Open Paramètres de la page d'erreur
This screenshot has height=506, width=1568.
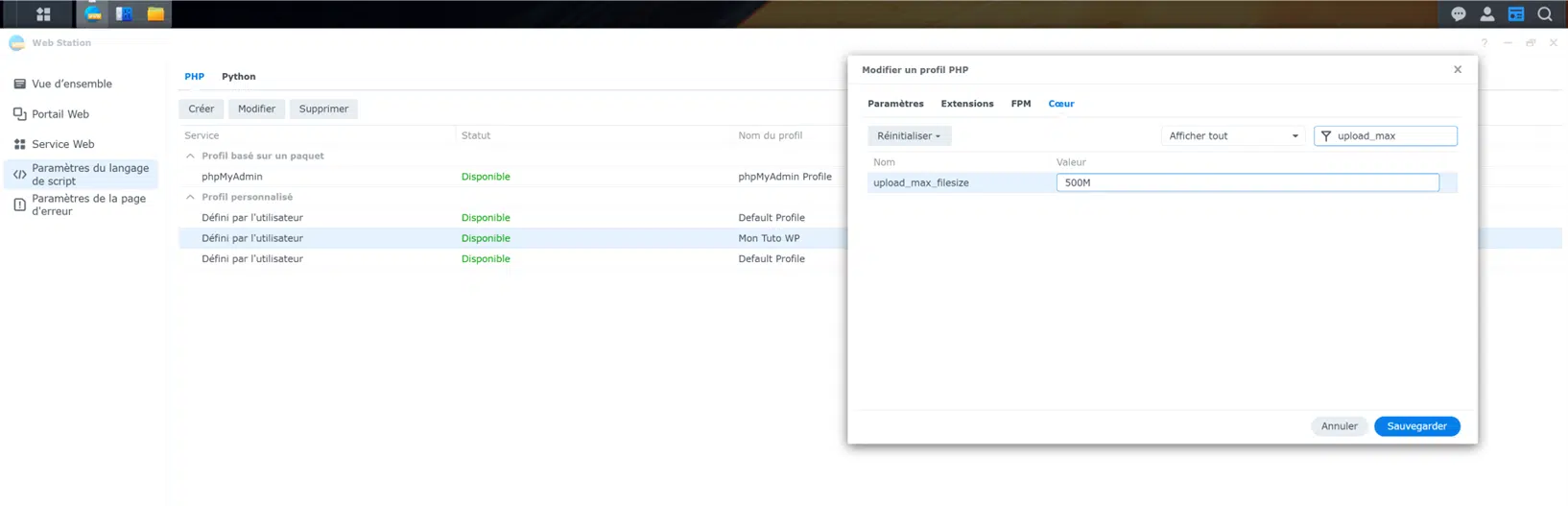[x=88, y=205]
